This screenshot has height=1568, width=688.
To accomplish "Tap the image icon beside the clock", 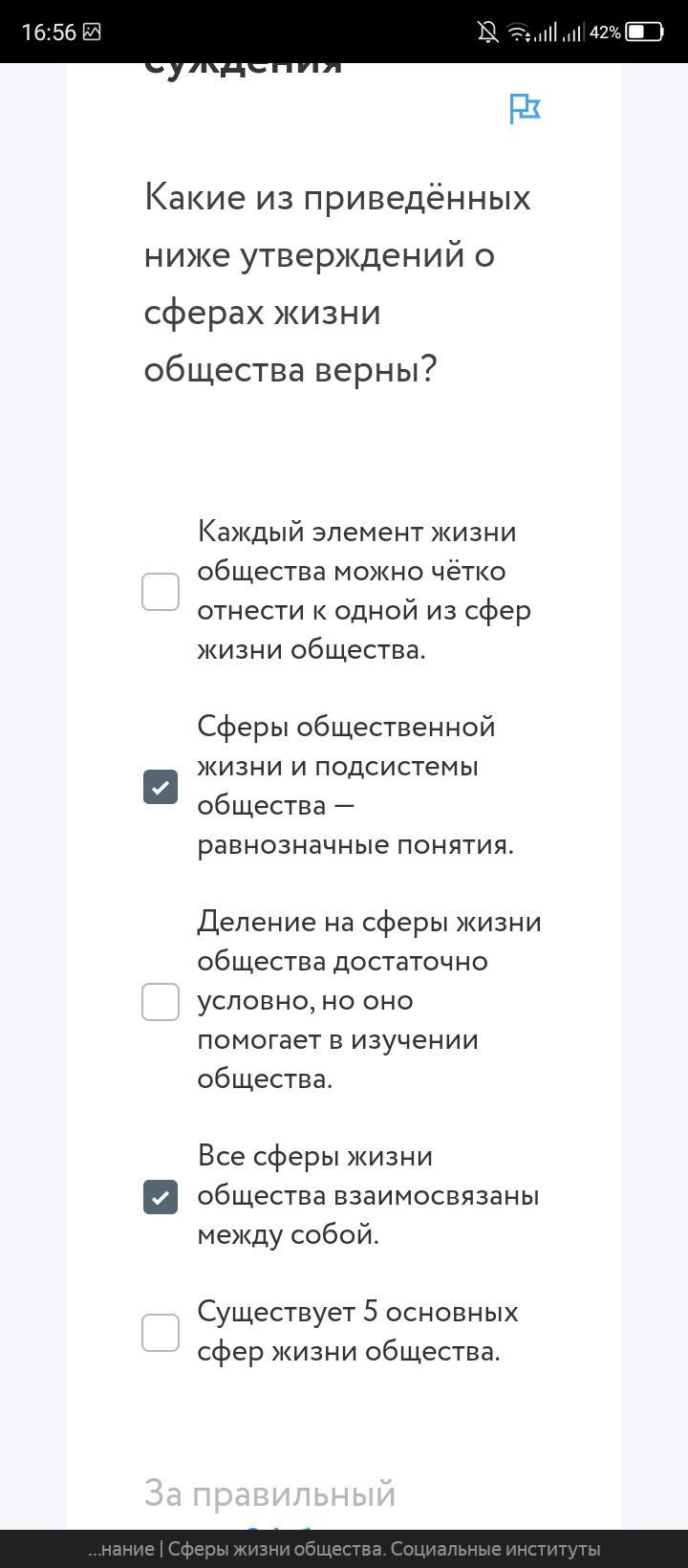I will pyautogui.click(x=92, y=32).
